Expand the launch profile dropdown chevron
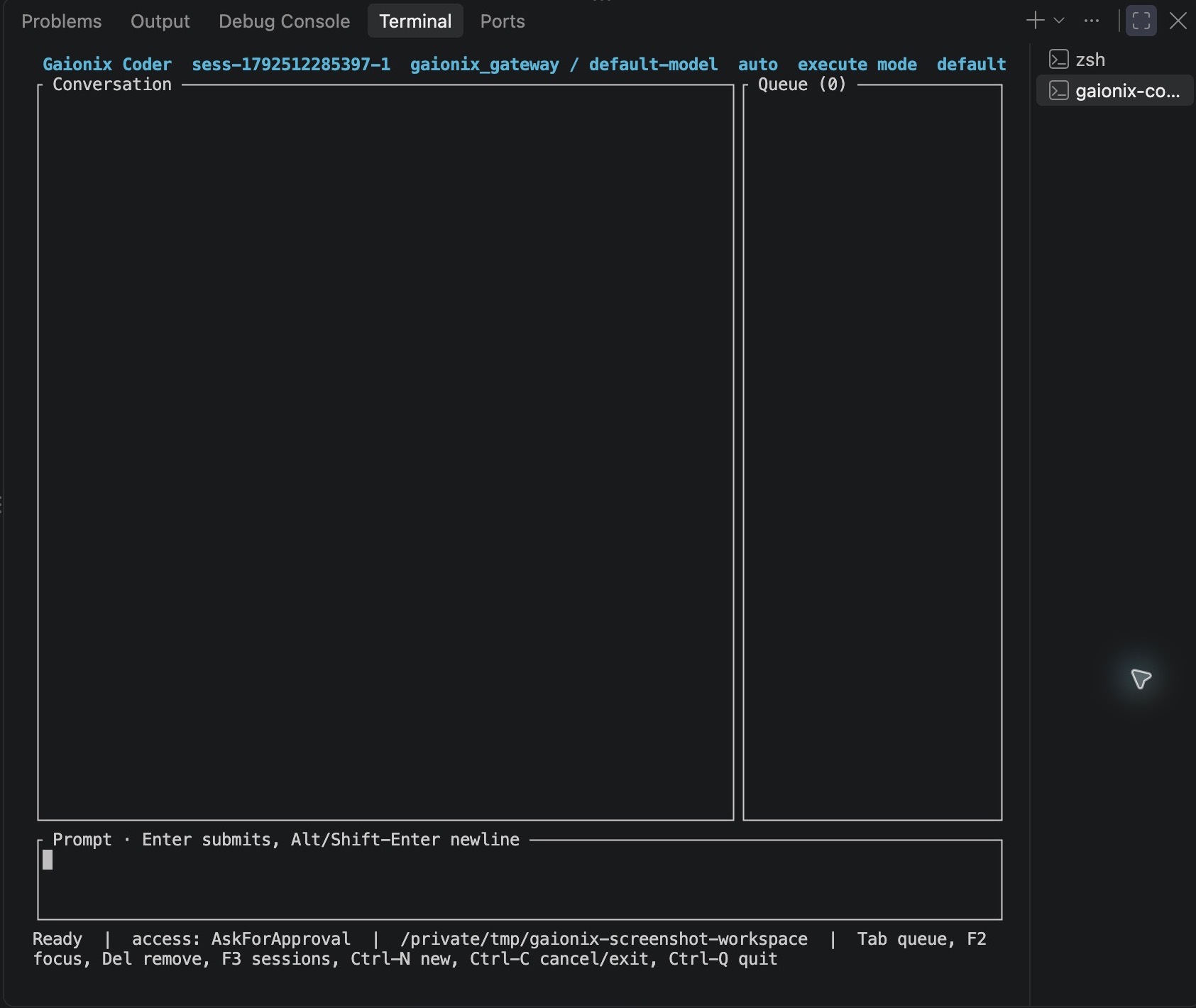The width and height of the screenshot is (1196, 1008). 1059,21
